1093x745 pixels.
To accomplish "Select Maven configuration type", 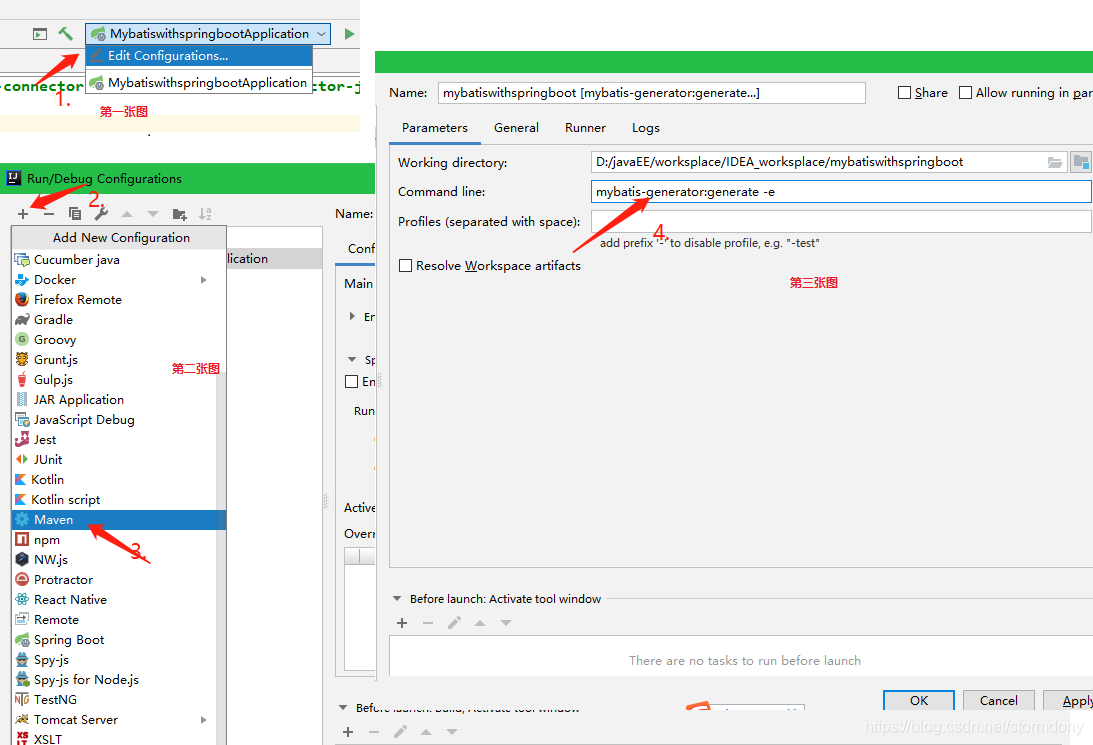I will (x=119, y=520).
